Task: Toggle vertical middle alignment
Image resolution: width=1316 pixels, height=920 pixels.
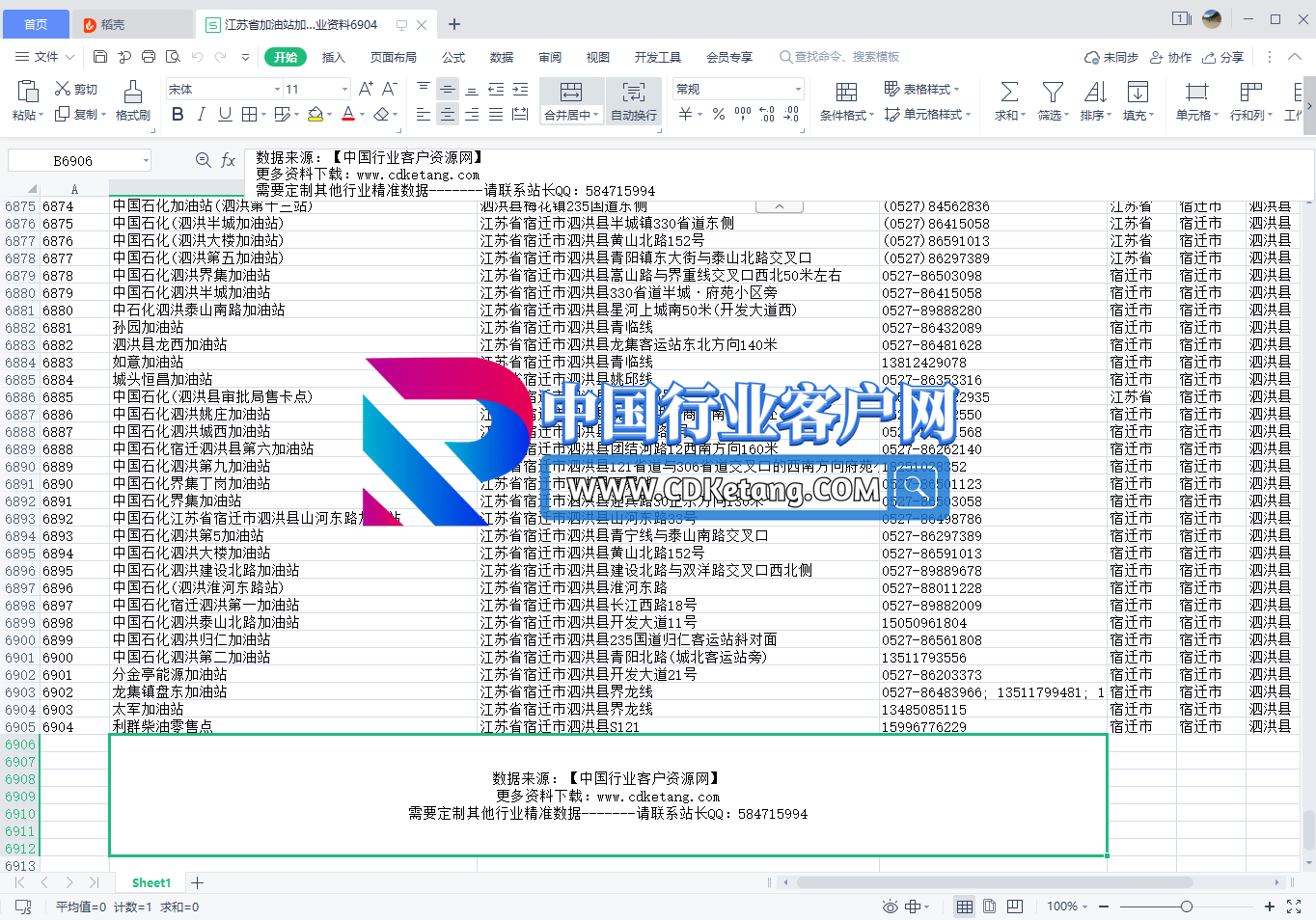Action: [448, 89]
